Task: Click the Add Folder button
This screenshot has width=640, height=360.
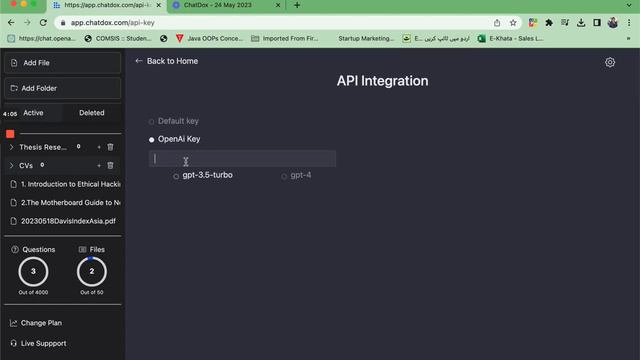Action: tap(62, 88)
